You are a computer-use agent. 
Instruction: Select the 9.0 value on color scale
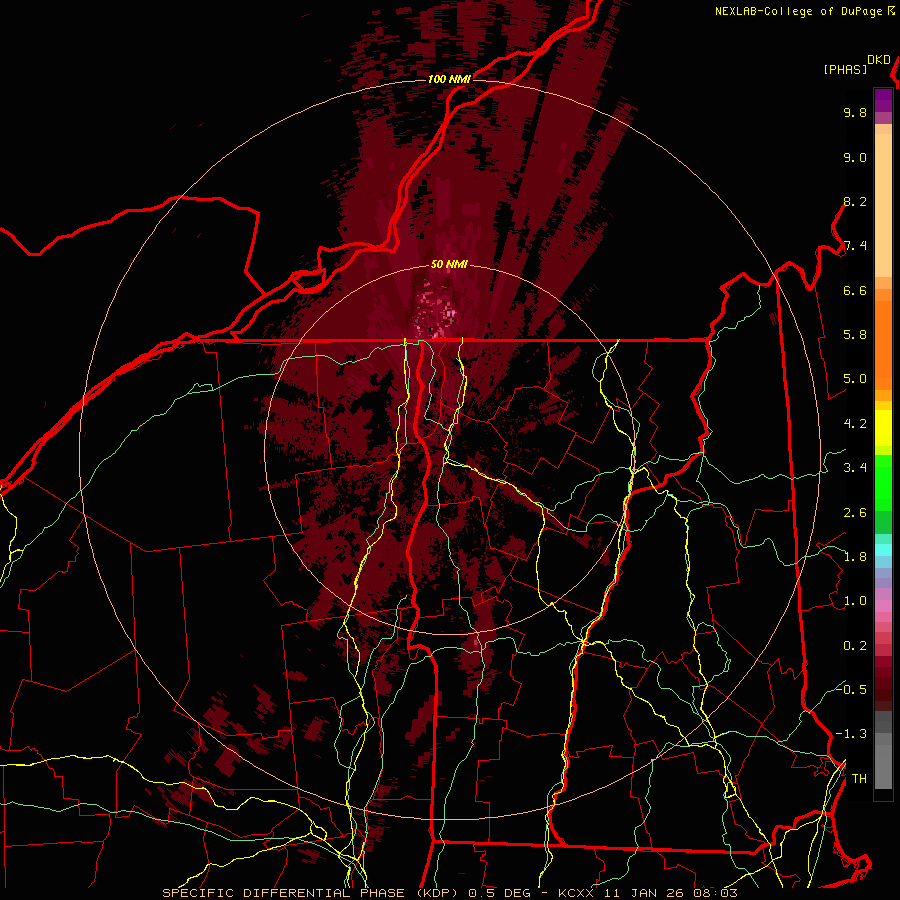[x=855, y=157]
